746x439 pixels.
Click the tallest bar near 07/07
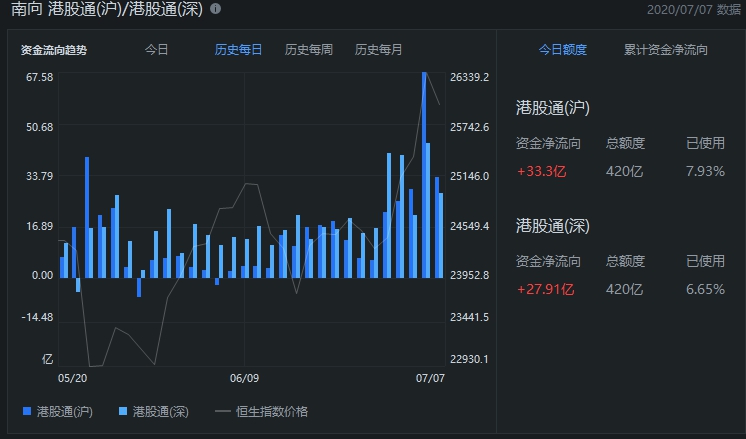click(x=424, y=175)
